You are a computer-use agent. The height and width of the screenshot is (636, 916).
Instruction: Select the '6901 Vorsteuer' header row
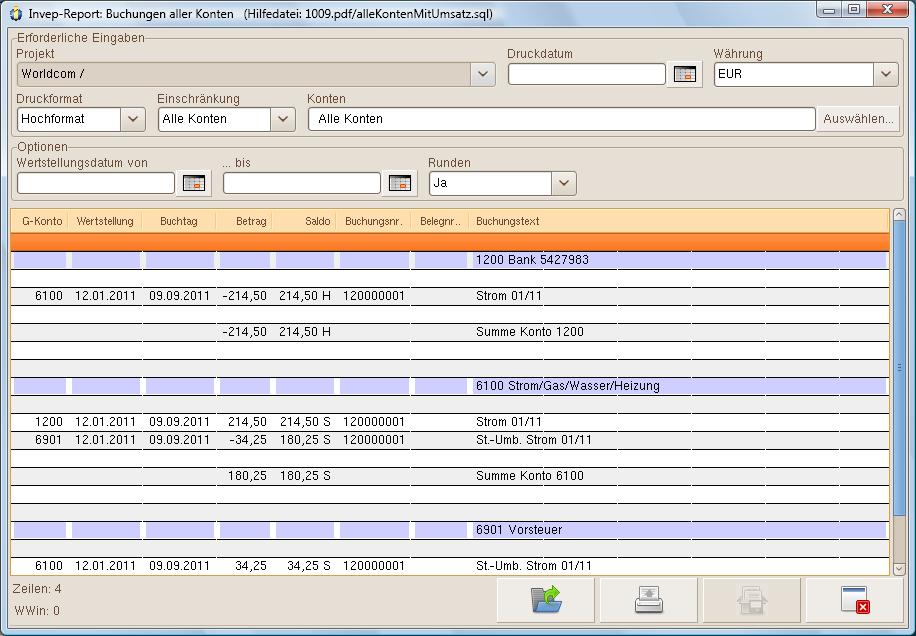pyautogui.click(x=450, y=530)
